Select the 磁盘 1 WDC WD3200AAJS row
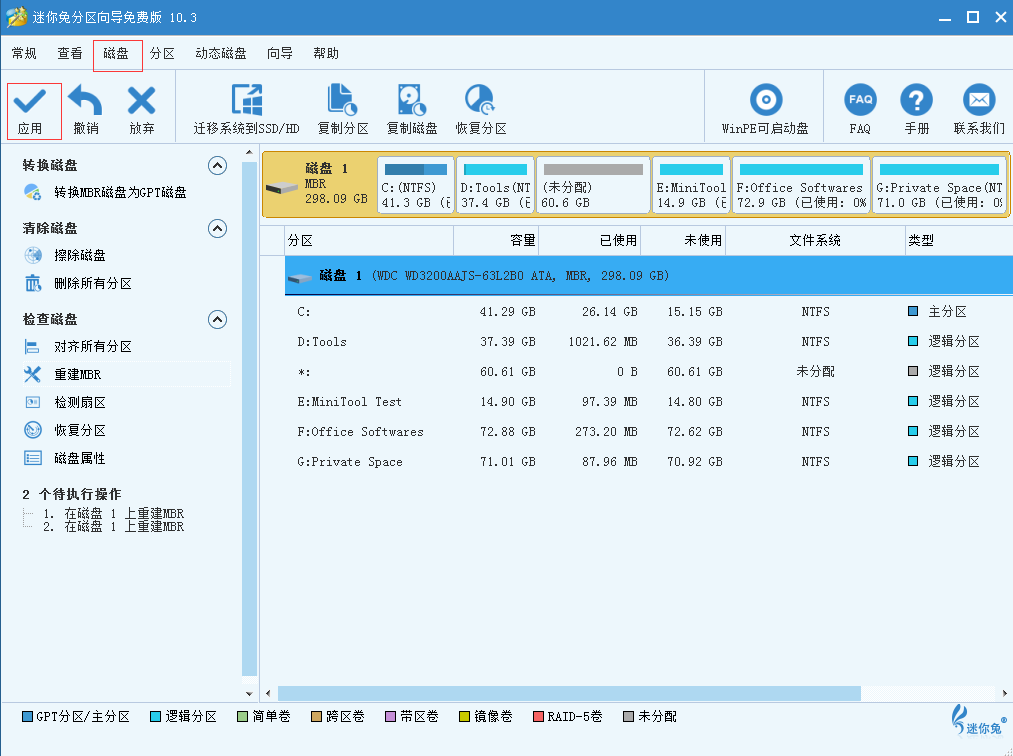1013x756 pixels. [649, 276]
